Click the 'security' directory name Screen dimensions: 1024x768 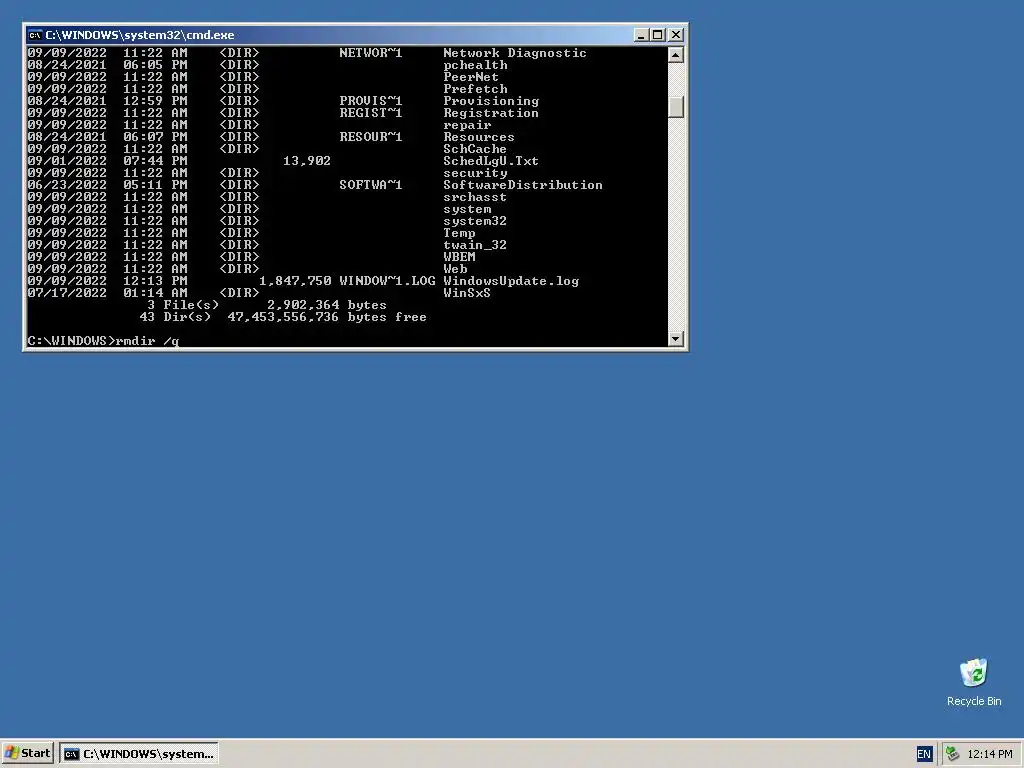click(475, 173)
